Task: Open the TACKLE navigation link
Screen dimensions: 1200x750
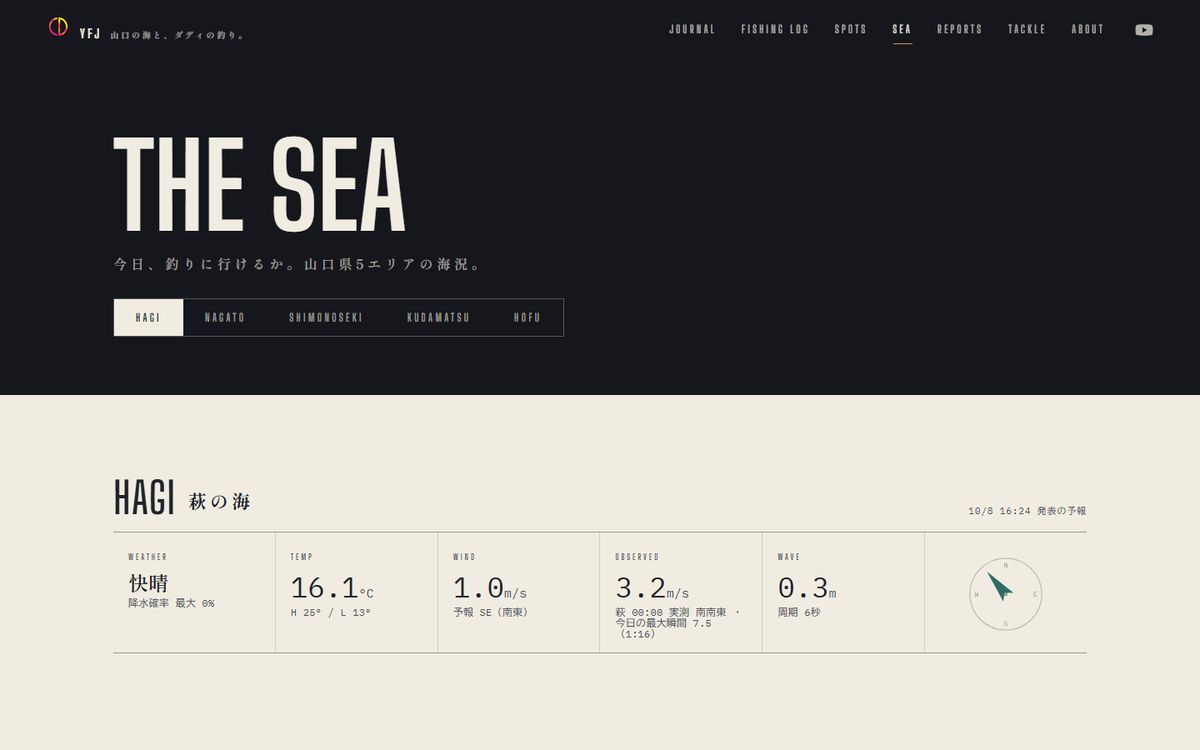Action: click(x=1027, y=30)
